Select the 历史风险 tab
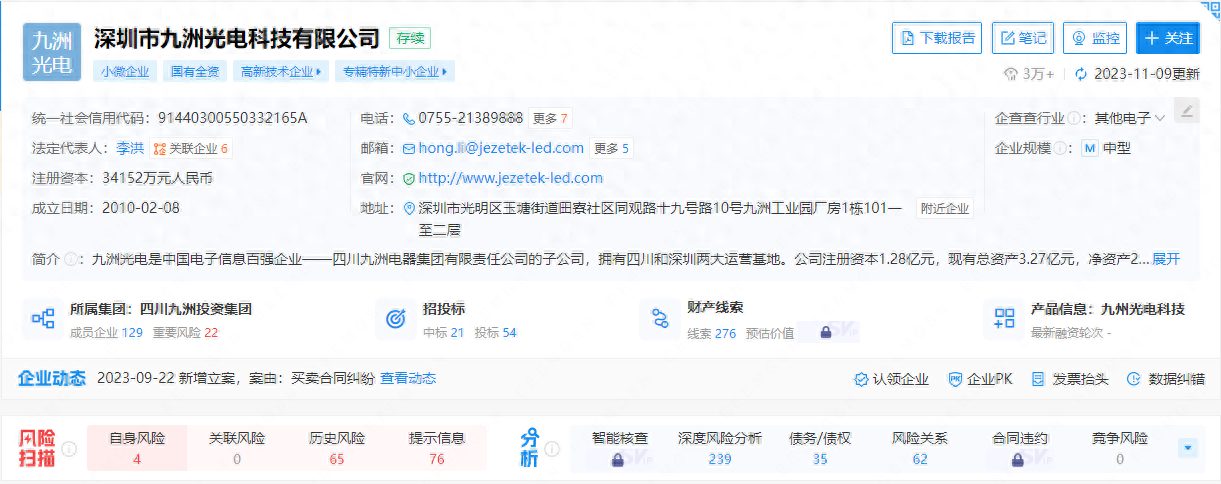This screenshot has height=484, width=1221. [337, 448]
